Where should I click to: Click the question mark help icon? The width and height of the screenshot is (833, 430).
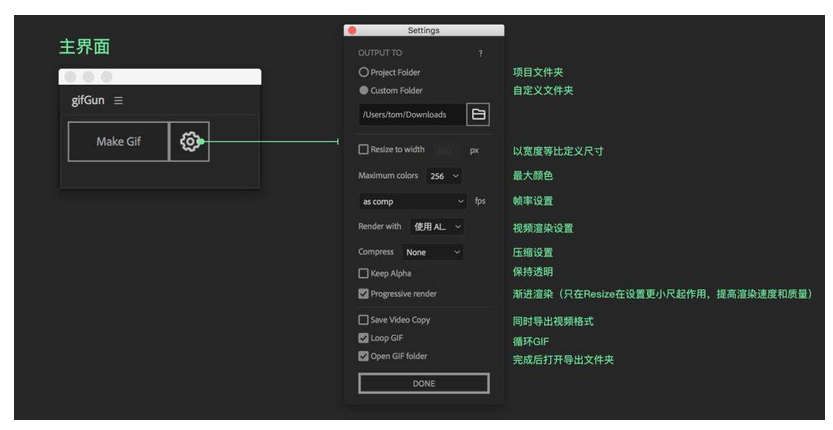coord(481,53)
